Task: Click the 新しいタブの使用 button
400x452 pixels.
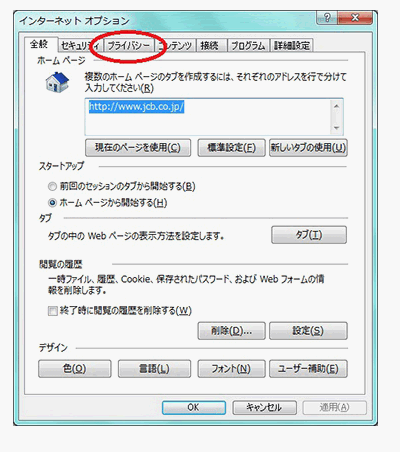Action: coord(308,148)
